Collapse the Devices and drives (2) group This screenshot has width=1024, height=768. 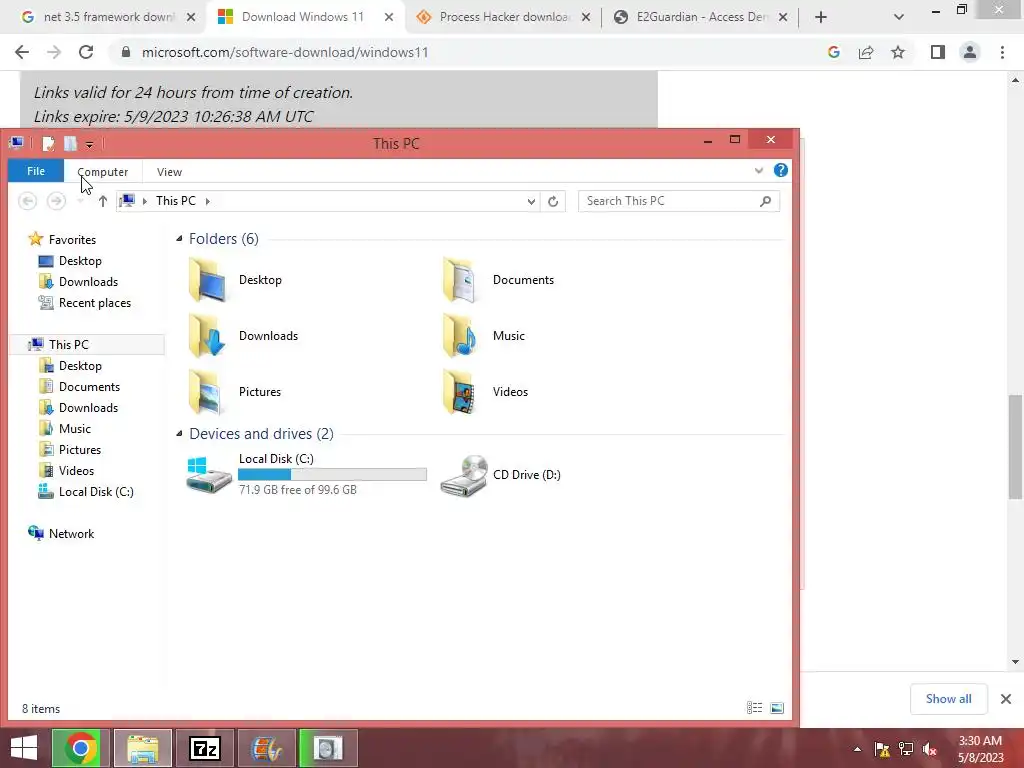coord(179,434)
